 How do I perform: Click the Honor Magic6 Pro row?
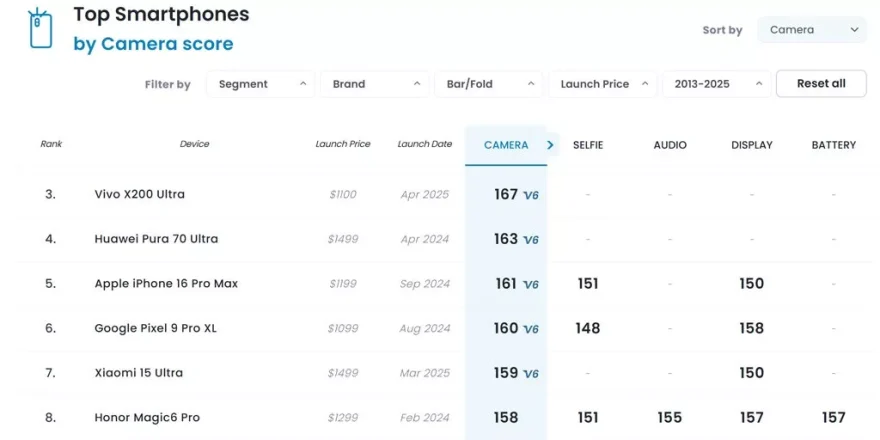coord(147,417)
